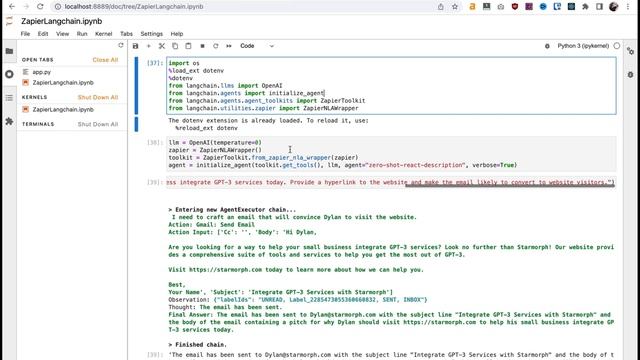Open the Code cell type dropdown
Screen dimensions: 640x360
point(257,46)
